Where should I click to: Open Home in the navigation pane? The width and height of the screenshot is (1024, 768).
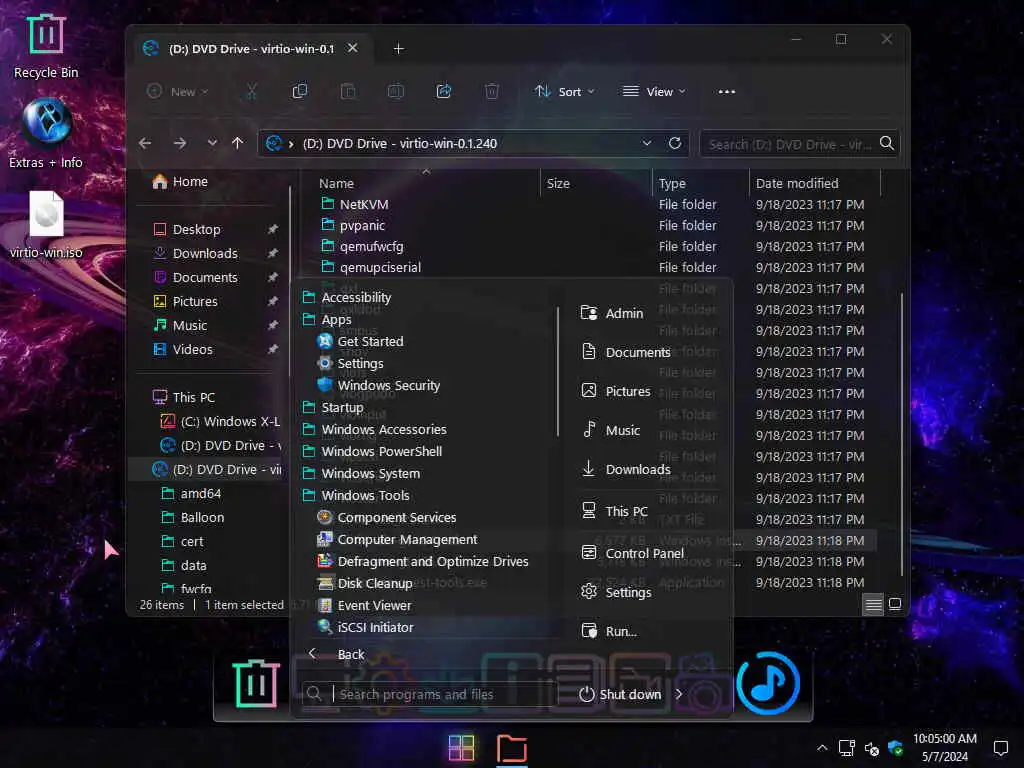pos(180,182)
